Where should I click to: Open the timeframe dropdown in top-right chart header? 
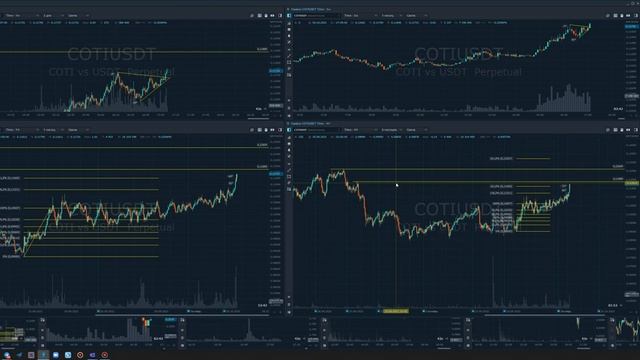click(x=360, y=16)
